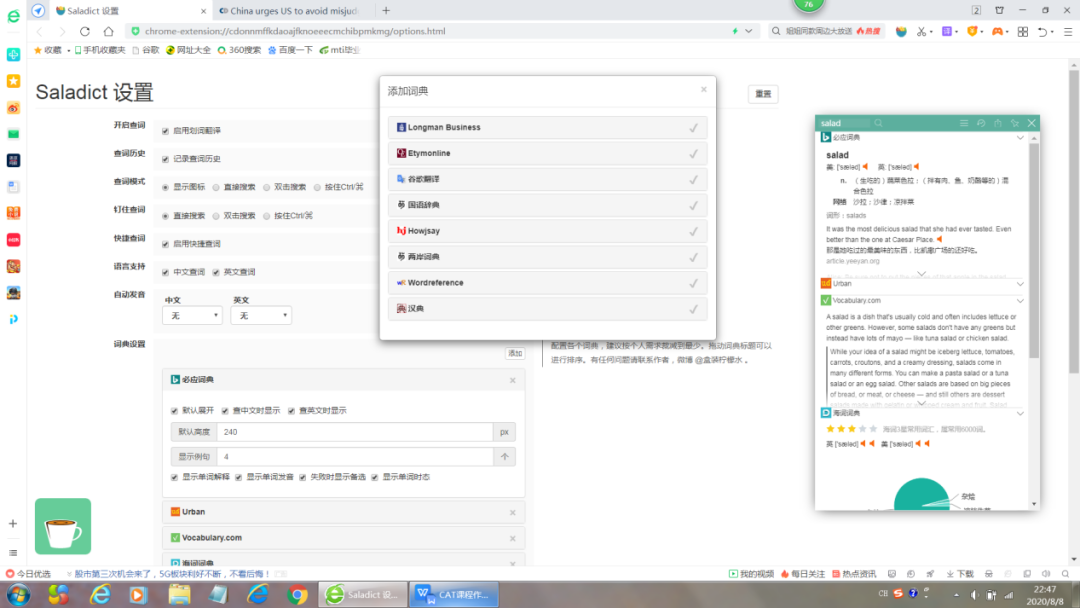Click the search icon in Saladict panel header
1080x608 pixels.
(878, 123)
